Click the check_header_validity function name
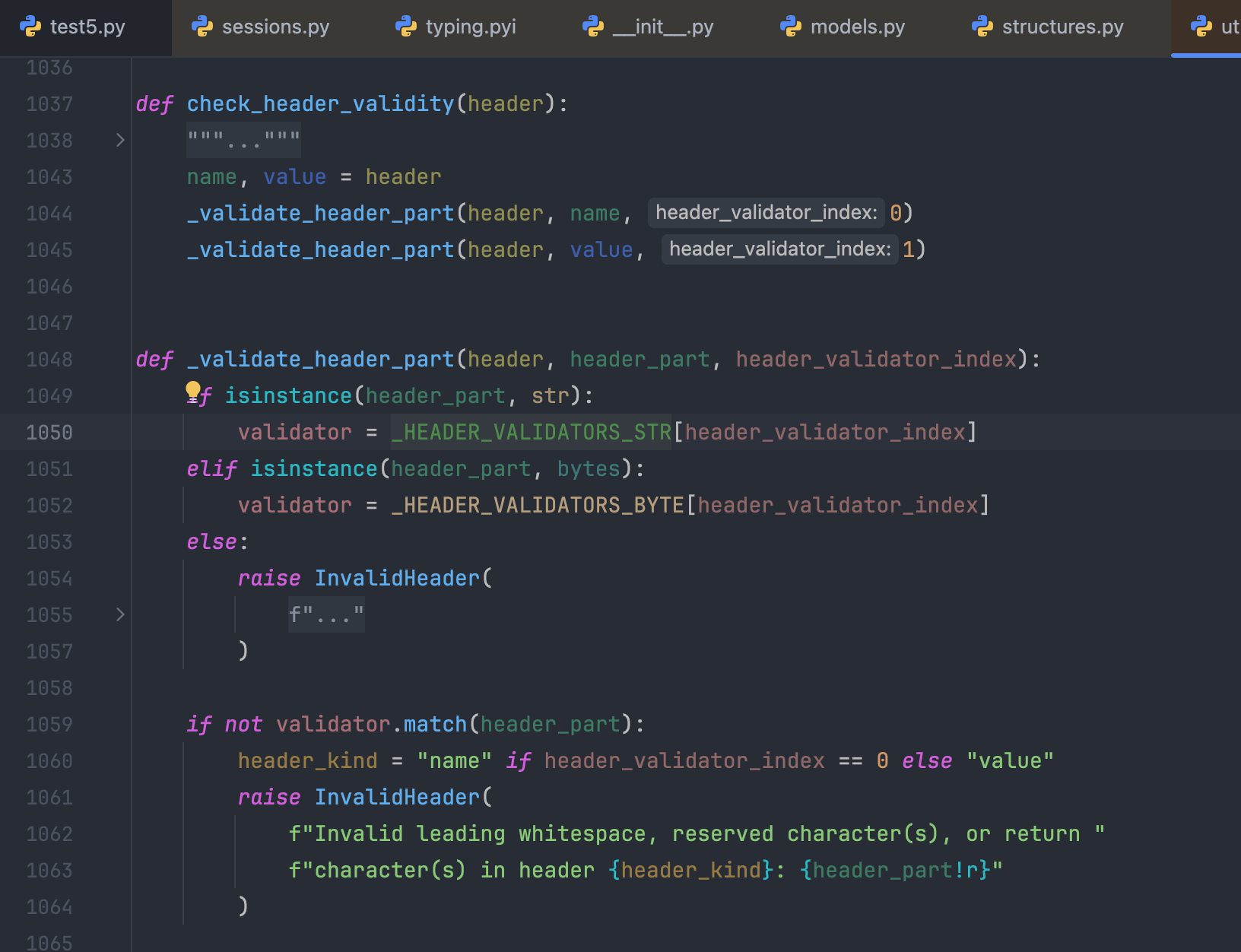This screenshot has width=1241, height=952. (320, 104)
